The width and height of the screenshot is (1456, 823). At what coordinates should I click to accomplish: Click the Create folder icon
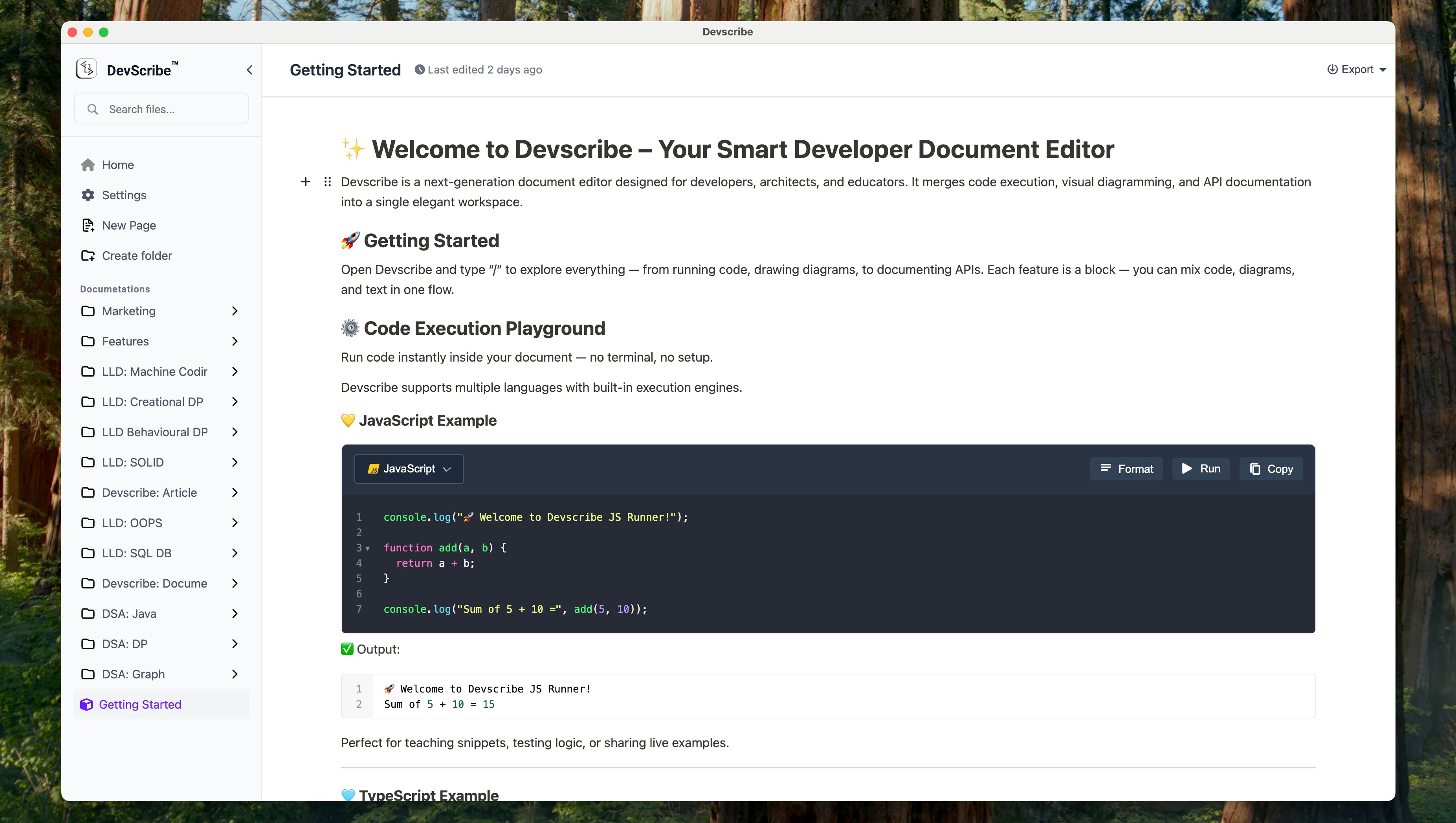(88, 255)
